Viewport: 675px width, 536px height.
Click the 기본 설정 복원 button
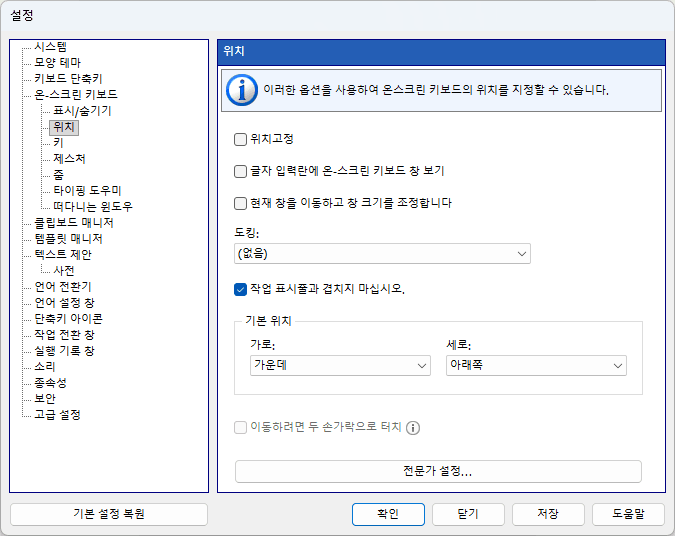pyautogui.click(x=109, y=514)
